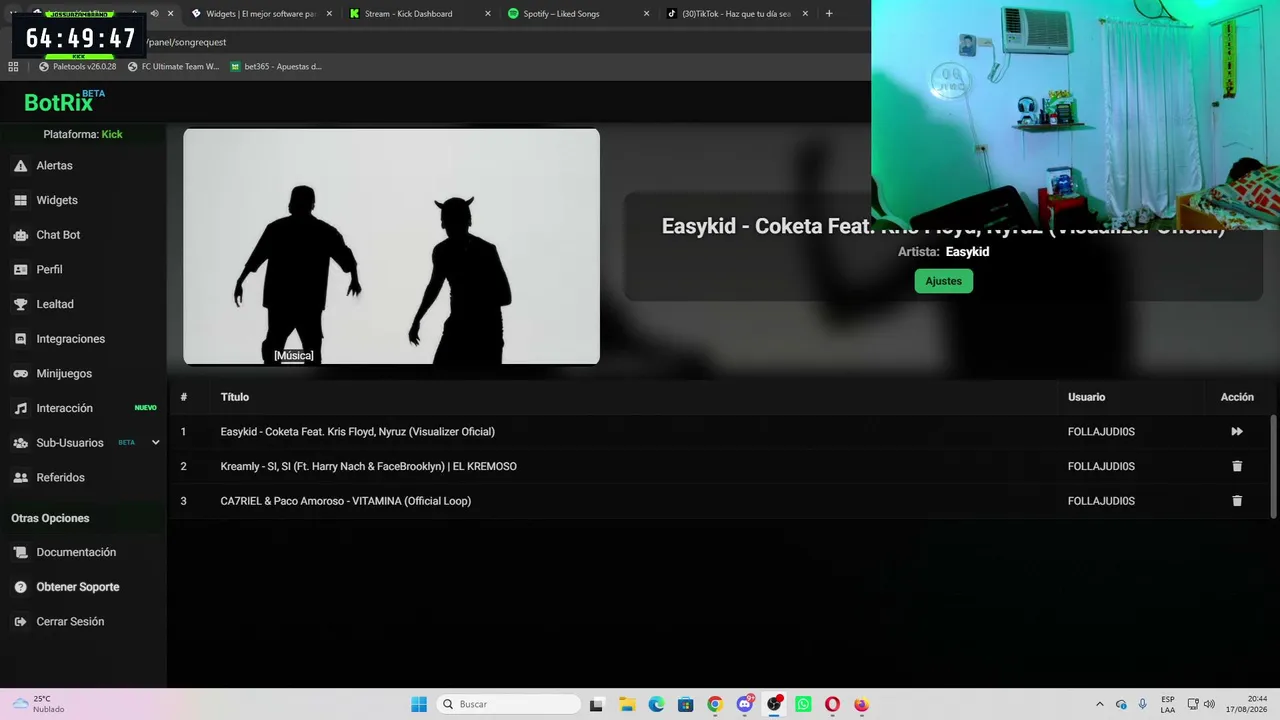Click the address bar URL
Image resolution: width=1280 pixels, height=720 pixels.
pos(187,42)
